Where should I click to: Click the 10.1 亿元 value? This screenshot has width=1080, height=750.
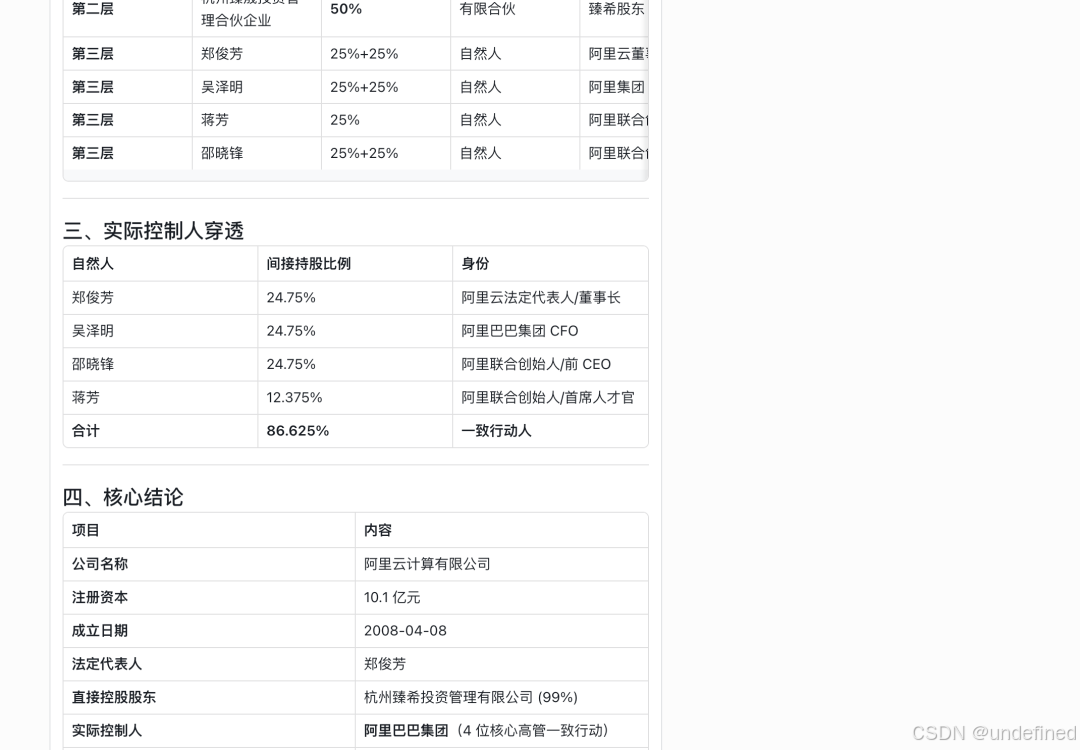coord(392,597)
